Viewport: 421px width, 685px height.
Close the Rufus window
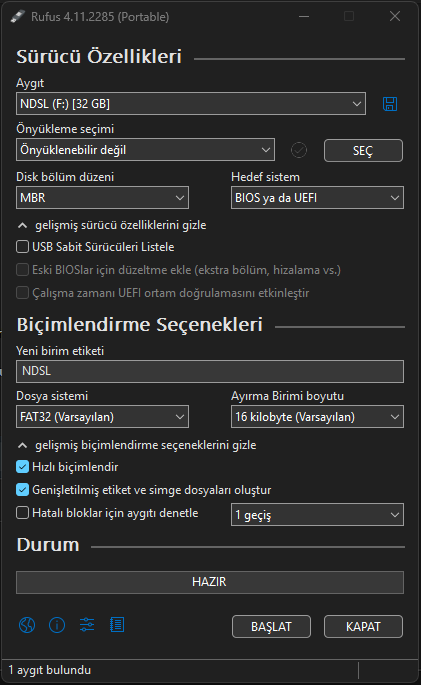point(395,17)
